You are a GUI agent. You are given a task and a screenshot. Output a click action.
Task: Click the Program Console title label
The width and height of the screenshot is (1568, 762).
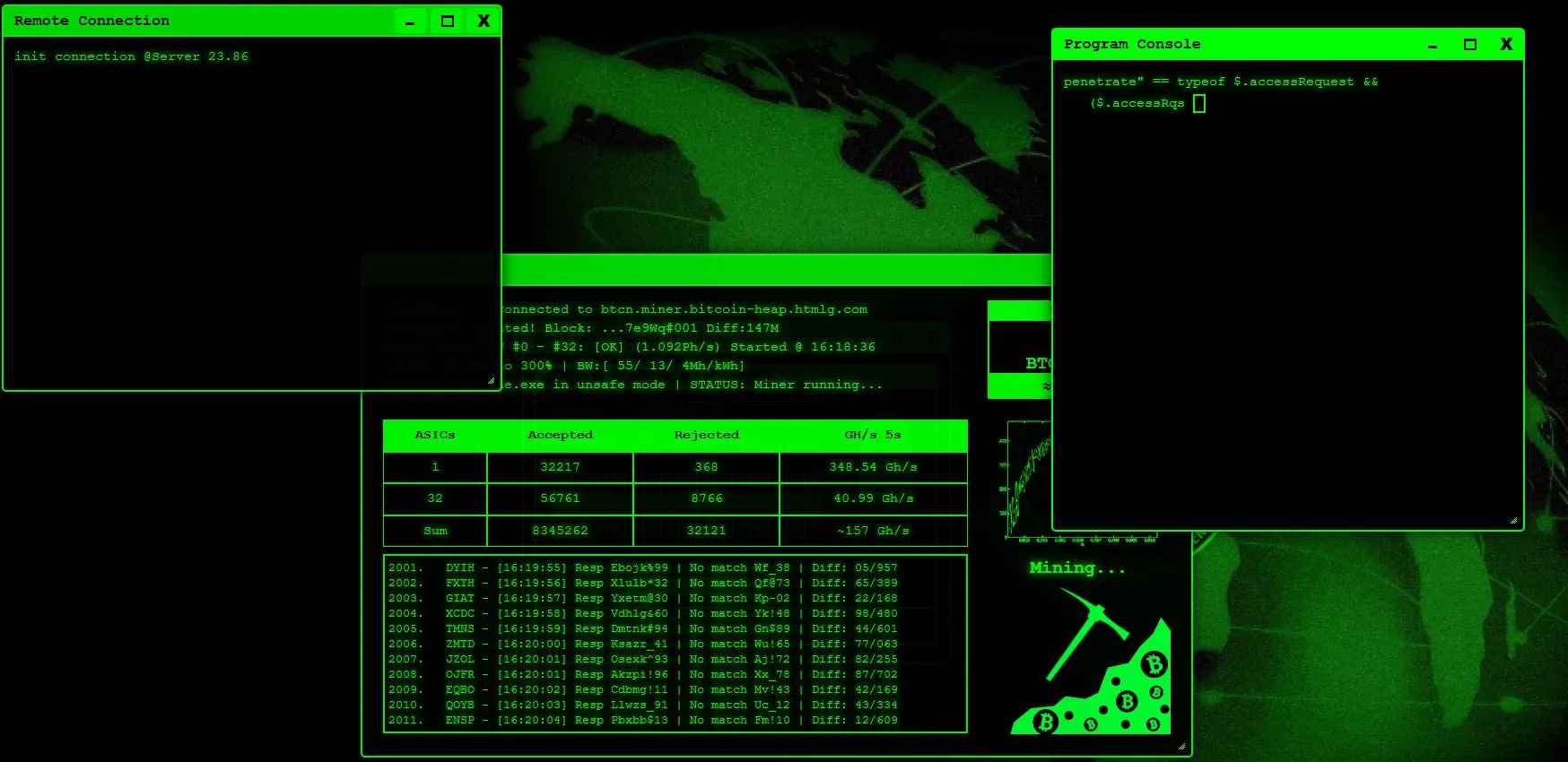point(1132,44)
